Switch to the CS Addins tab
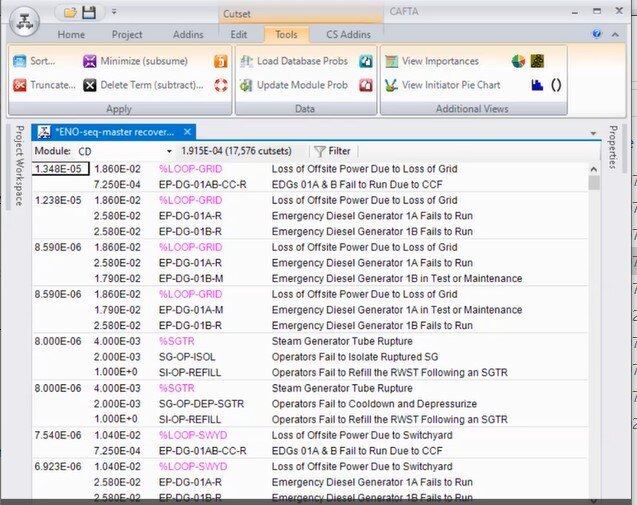 pyautogui.click(x=347, y=34)
